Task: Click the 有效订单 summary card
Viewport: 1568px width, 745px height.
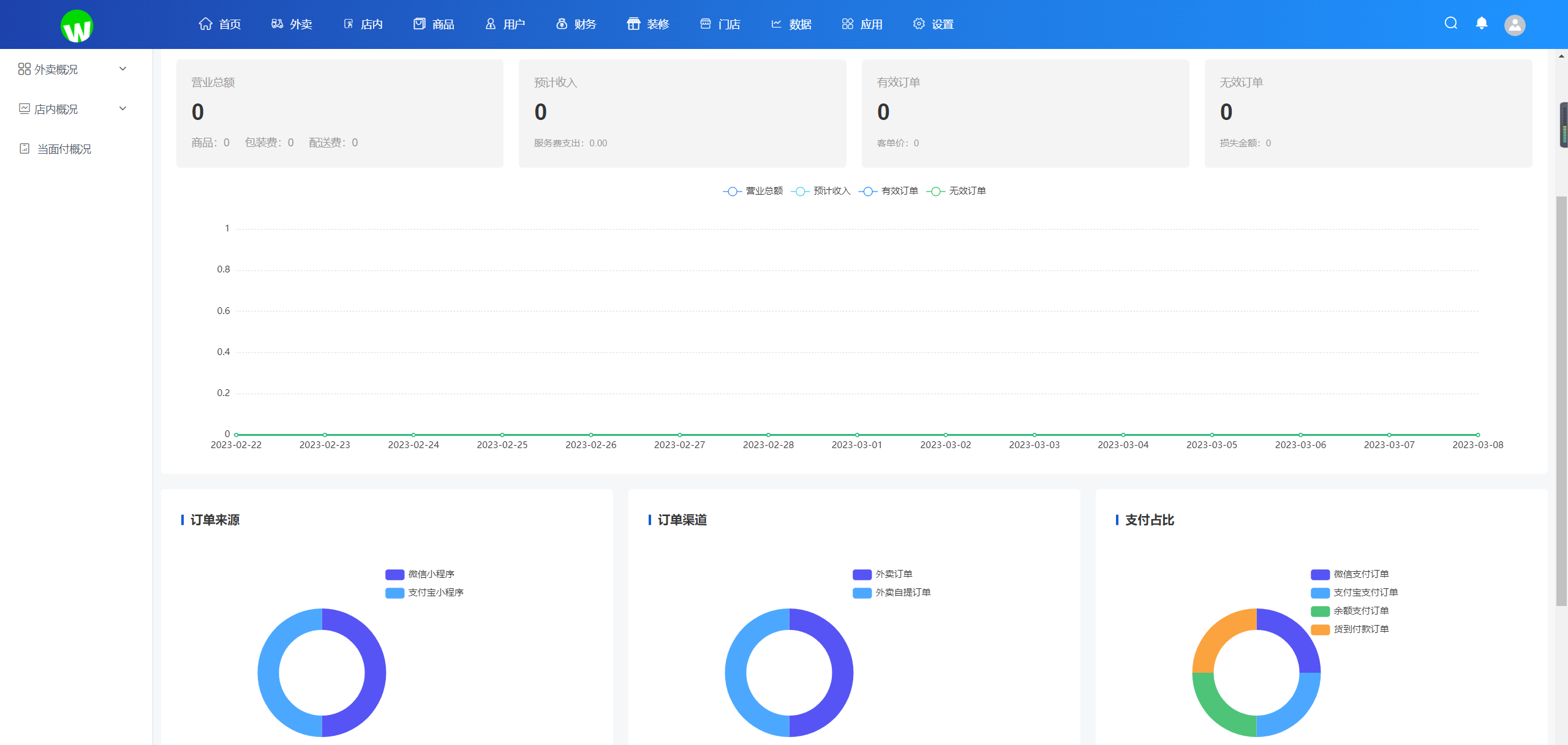Action: 1025,113
